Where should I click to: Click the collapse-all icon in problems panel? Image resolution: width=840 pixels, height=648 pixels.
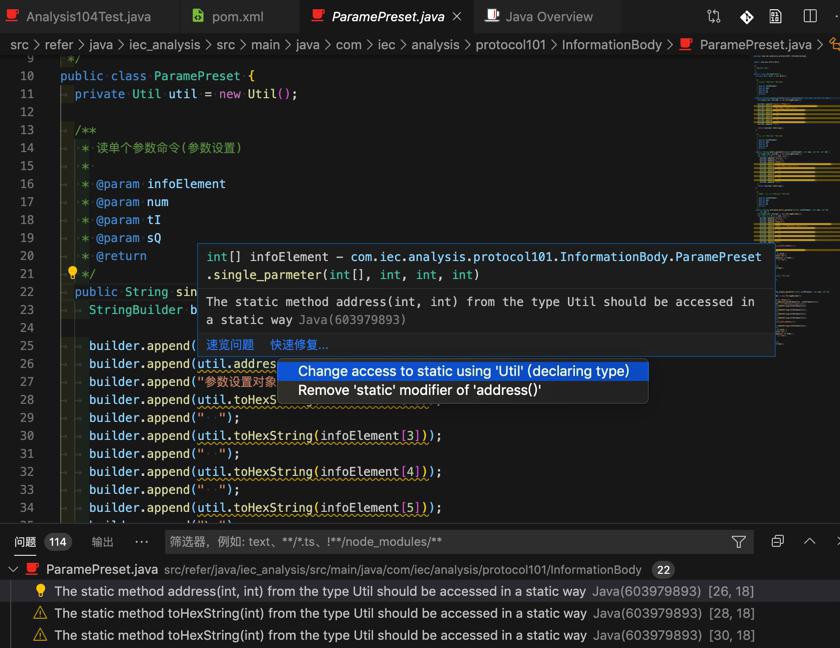coord(777,541)
